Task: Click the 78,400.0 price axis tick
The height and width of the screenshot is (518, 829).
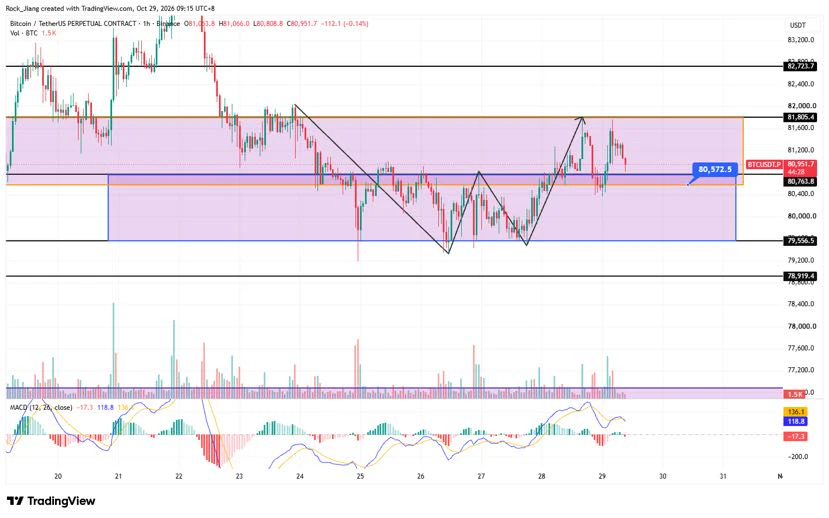Action: [x=801, y=304]
